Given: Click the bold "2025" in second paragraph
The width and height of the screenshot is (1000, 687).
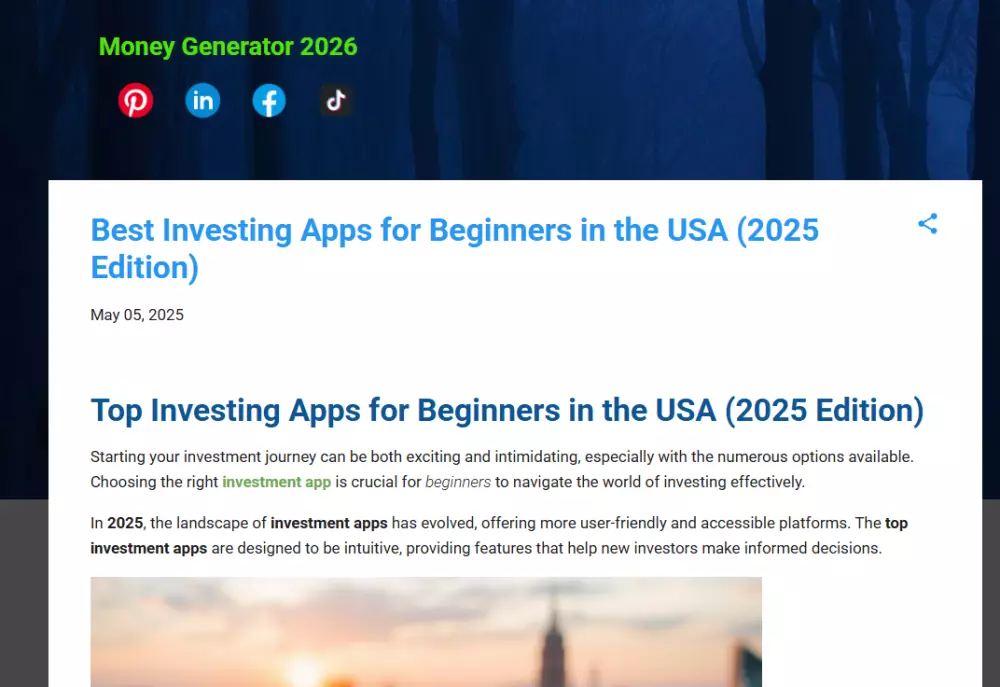Looking at the screenshot, I should (x=125, y=523).
